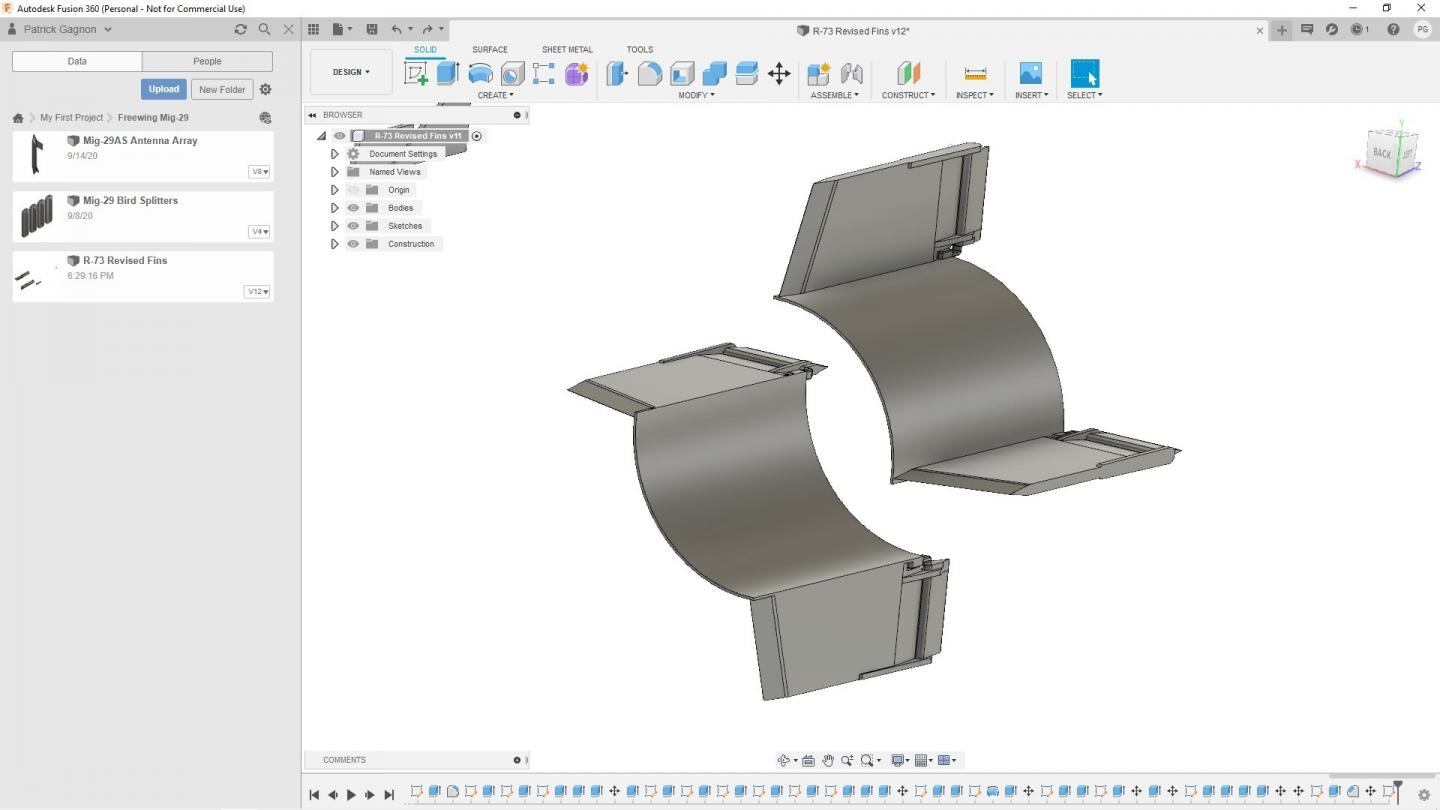The height and width of the screenshot is (810, 1440).
Task: Open the DESIGN workspace dropdown
Action: [351, 72]
